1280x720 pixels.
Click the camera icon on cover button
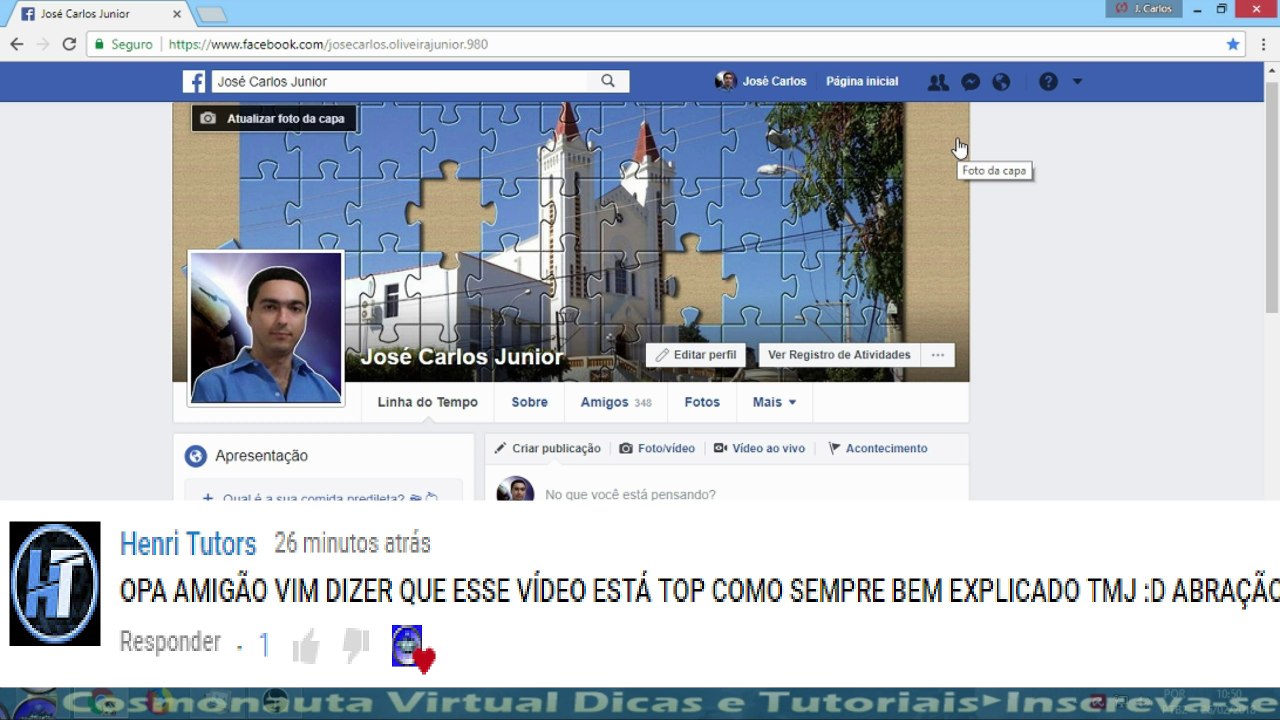click(208, 118)
